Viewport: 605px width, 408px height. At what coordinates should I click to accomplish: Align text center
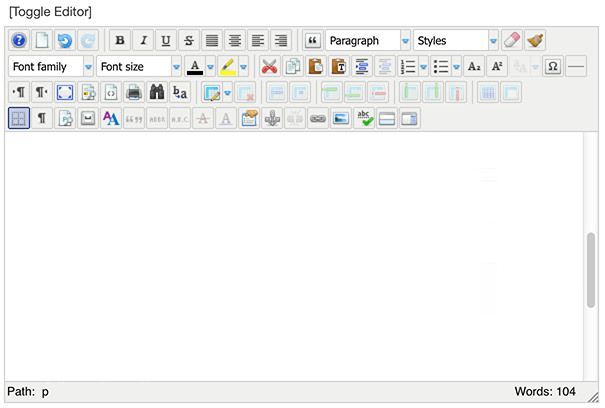coord(235,40)
